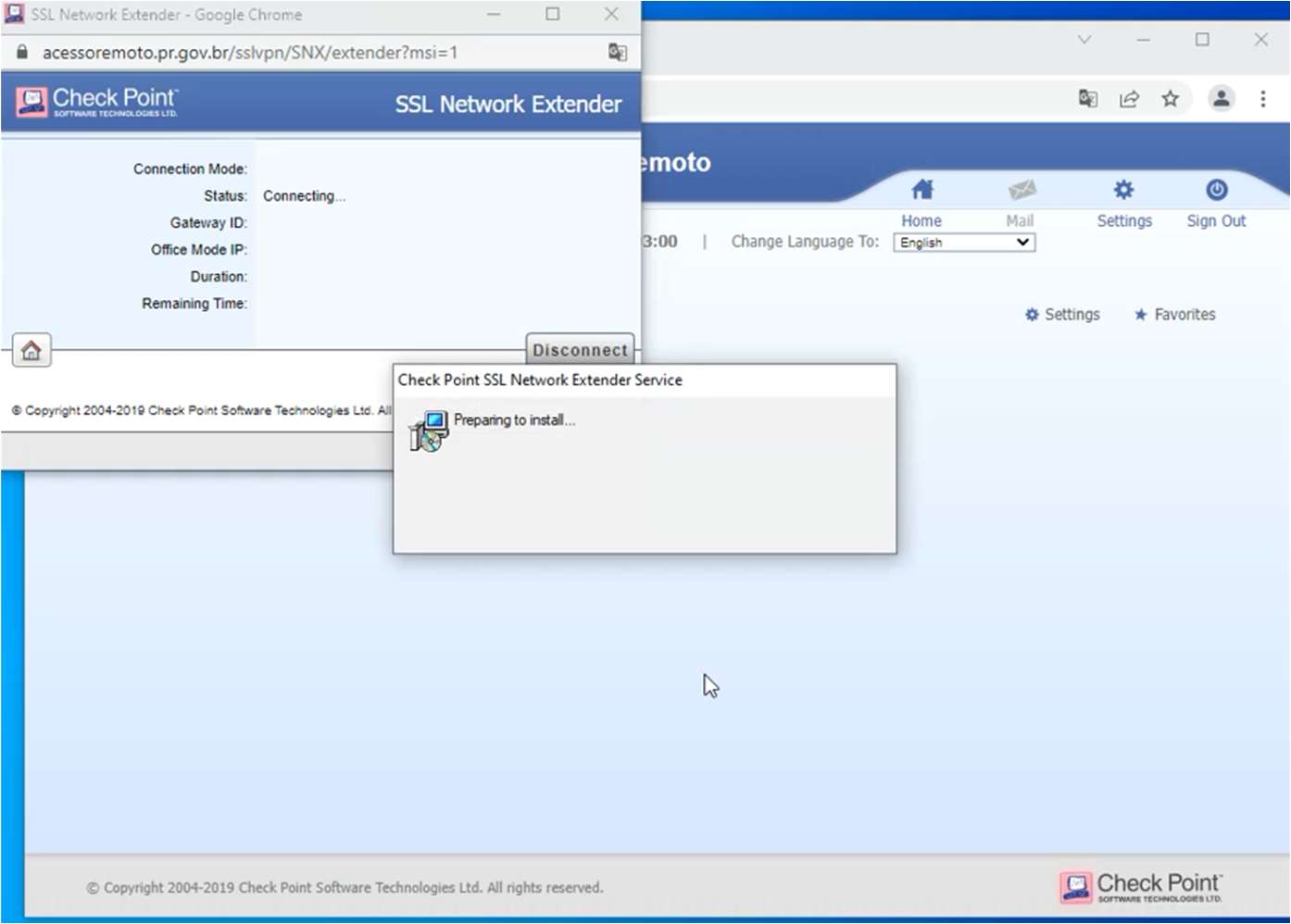
Task: Click the share page icon in the Chrome toolbar
Action: pos(1129,98)
